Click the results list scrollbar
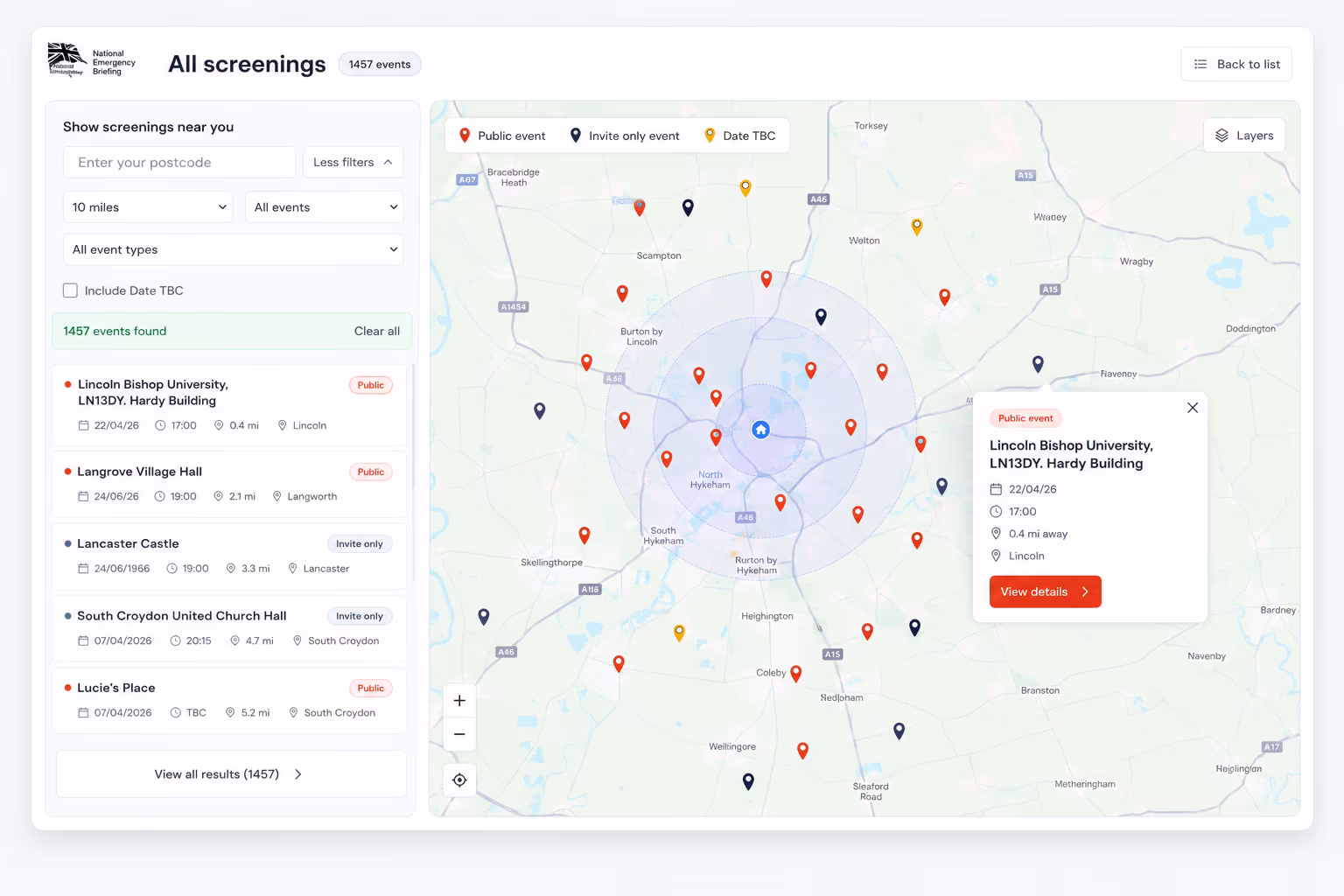 [413, 472]
